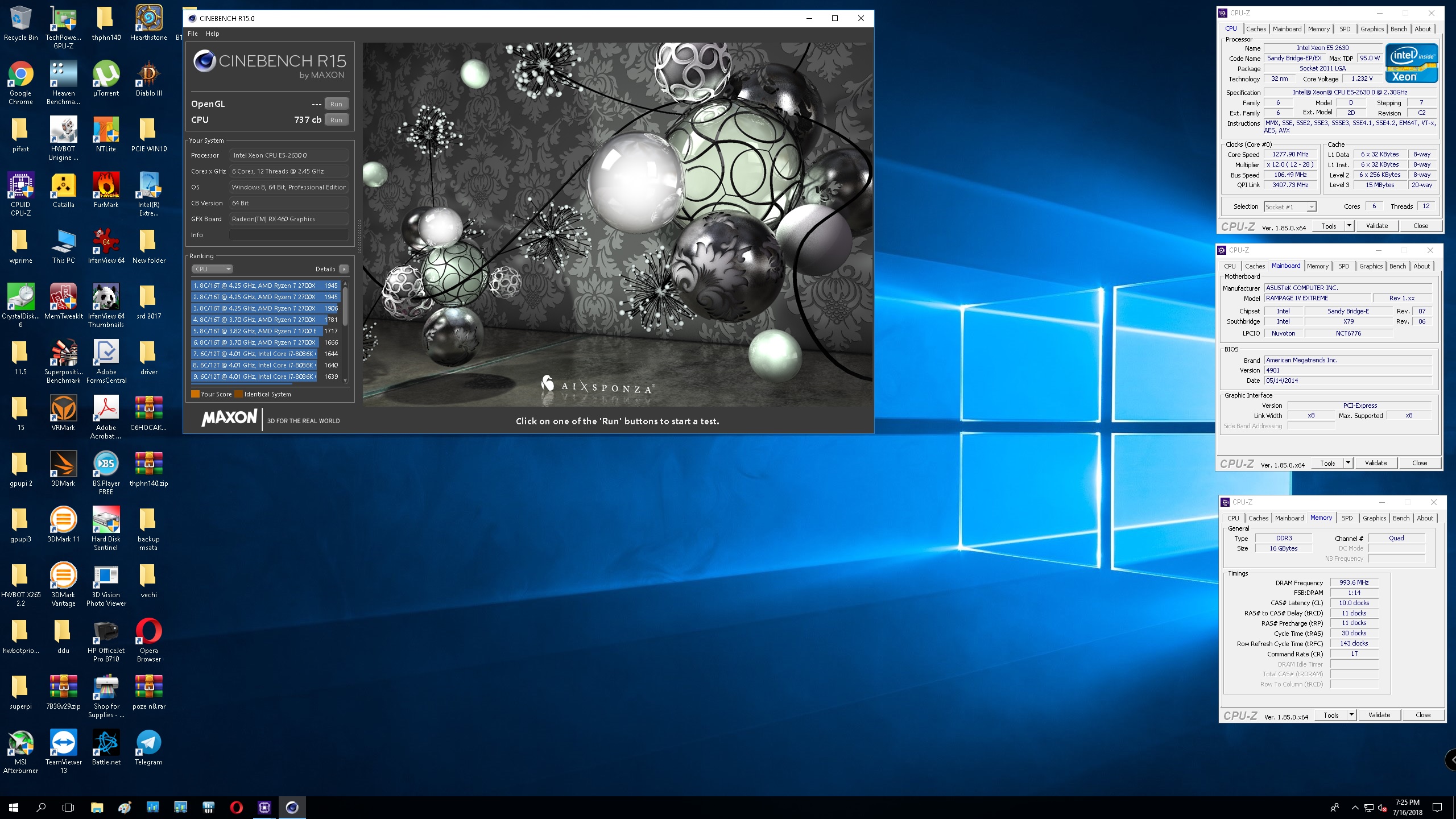Open Help menu in Cinebench

[212, 34]
